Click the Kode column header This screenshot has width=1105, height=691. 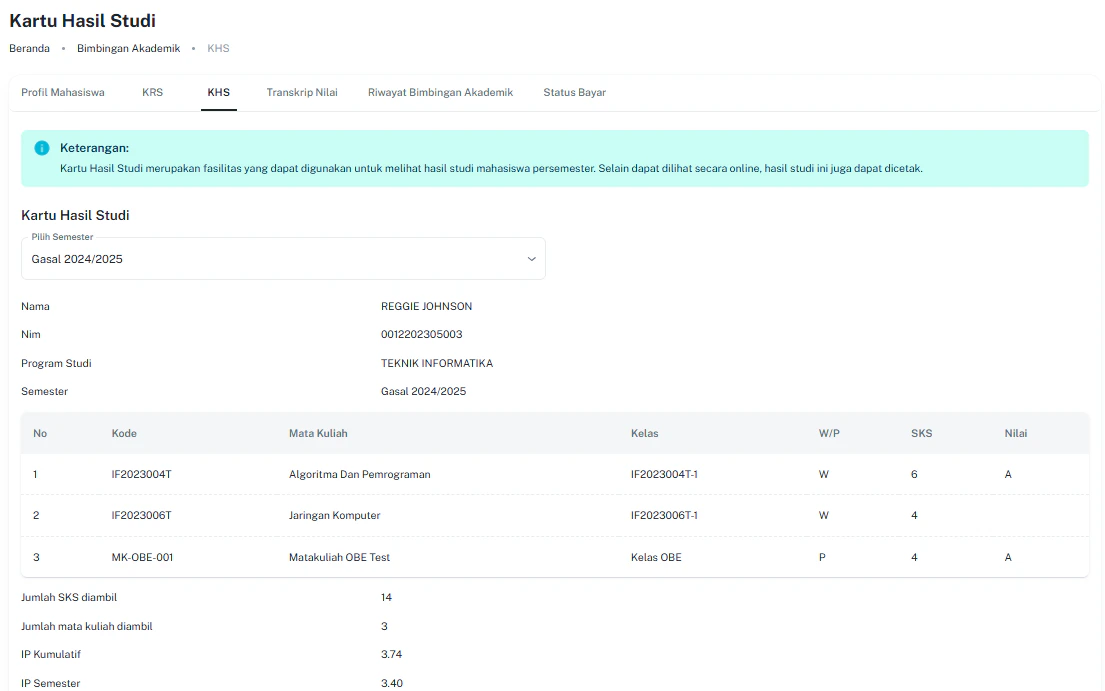click(124, 433)
